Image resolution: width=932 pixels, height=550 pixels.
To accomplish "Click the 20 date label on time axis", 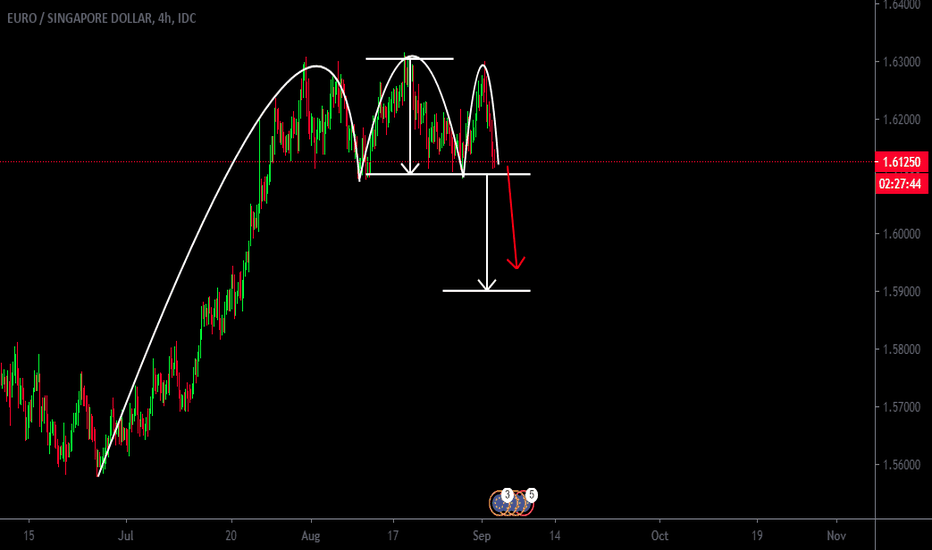I will (231, 536).
